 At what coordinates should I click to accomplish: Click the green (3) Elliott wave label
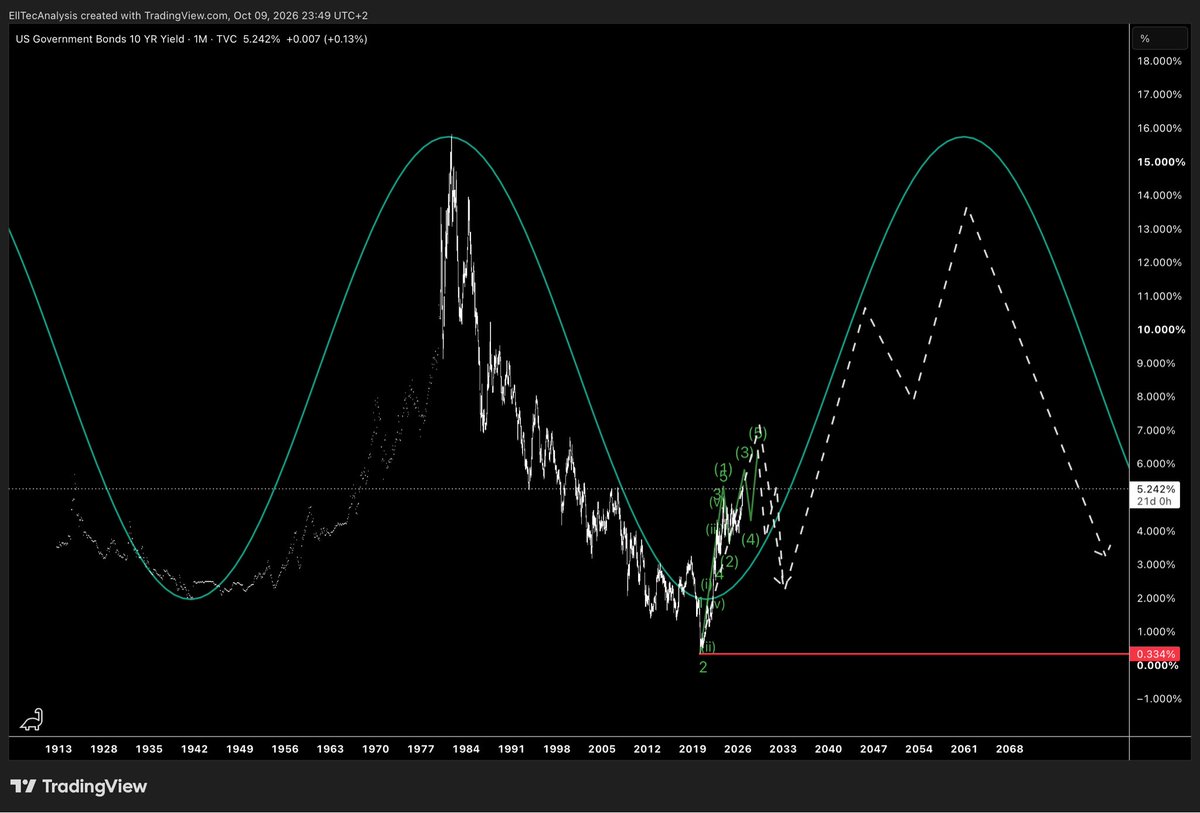pos(744,453)
